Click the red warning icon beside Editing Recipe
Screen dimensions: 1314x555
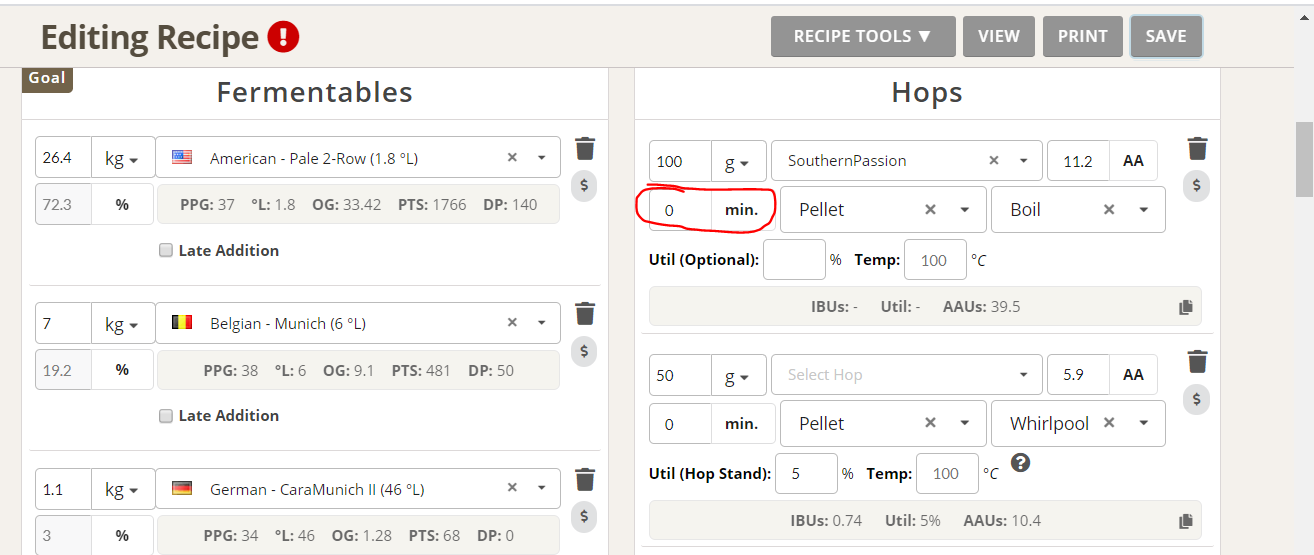pos(284,38)
